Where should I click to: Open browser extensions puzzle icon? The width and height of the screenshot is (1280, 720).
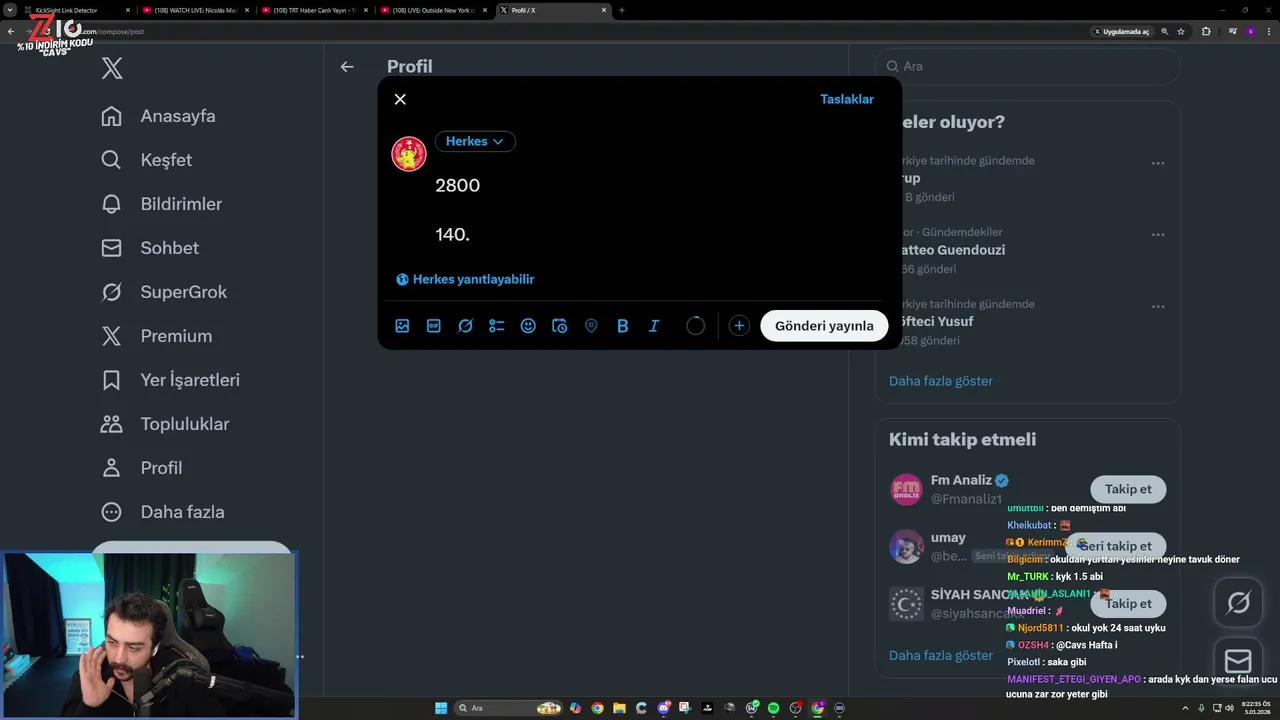(x=1206, y=31)
